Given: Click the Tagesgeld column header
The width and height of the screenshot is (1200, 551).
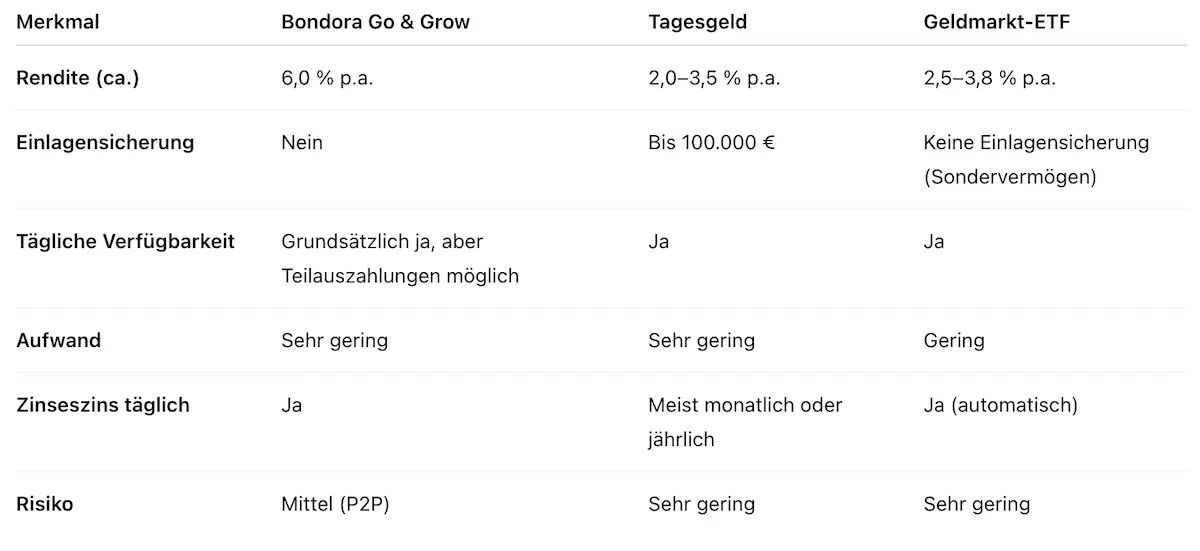Looking at the screenshot, I should click(x=697, y=22).
